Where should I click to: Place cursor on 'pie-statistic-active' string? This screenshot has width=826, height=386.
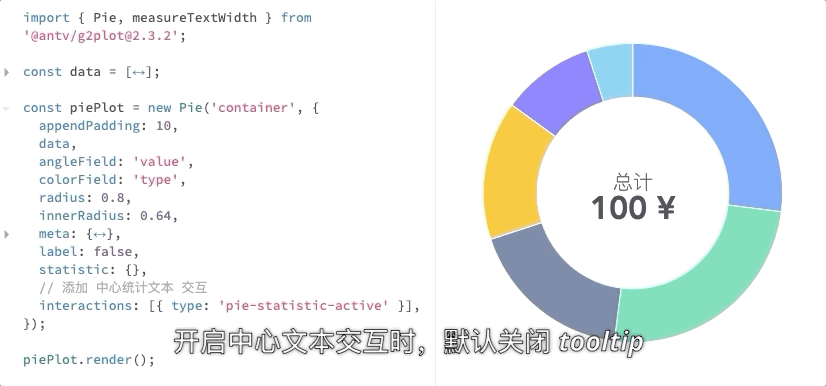click(x=304, y=306)
